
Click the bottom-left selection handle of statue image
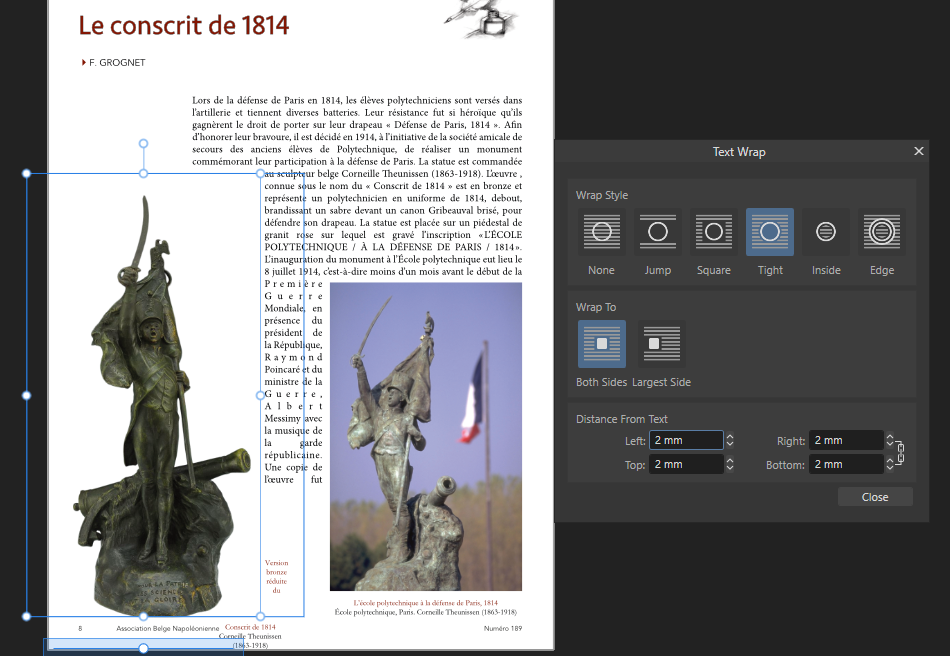click(x=27, y=617)
